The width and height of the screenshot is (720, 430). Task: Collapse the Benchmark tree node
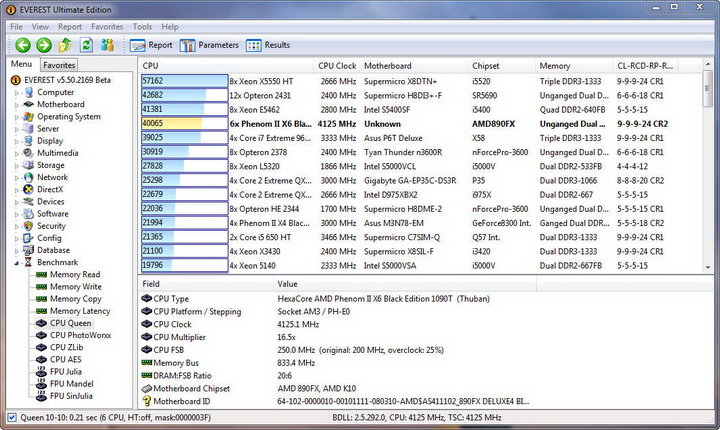[17, 263]
